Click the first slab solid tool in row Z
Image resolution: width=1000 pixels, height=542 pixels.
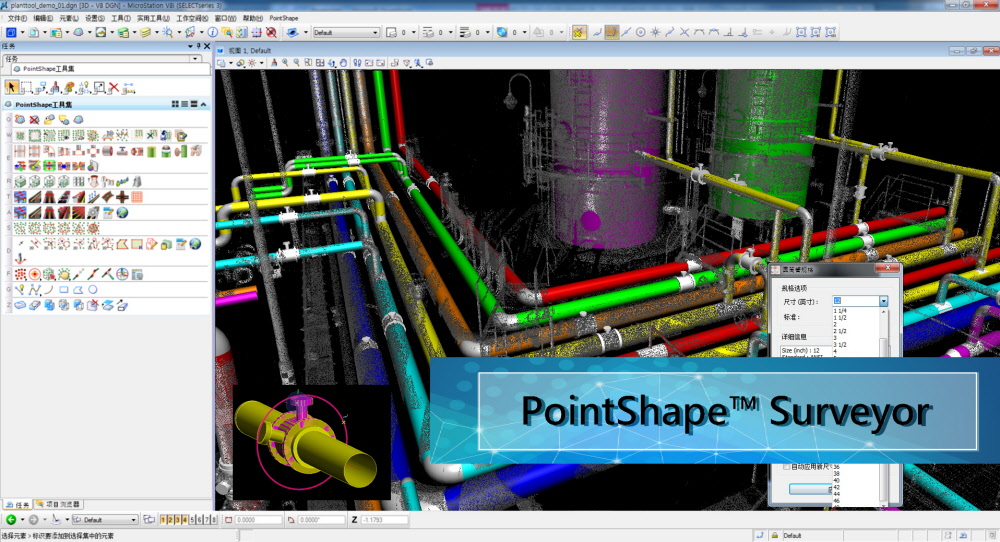(x=20, y=305)
